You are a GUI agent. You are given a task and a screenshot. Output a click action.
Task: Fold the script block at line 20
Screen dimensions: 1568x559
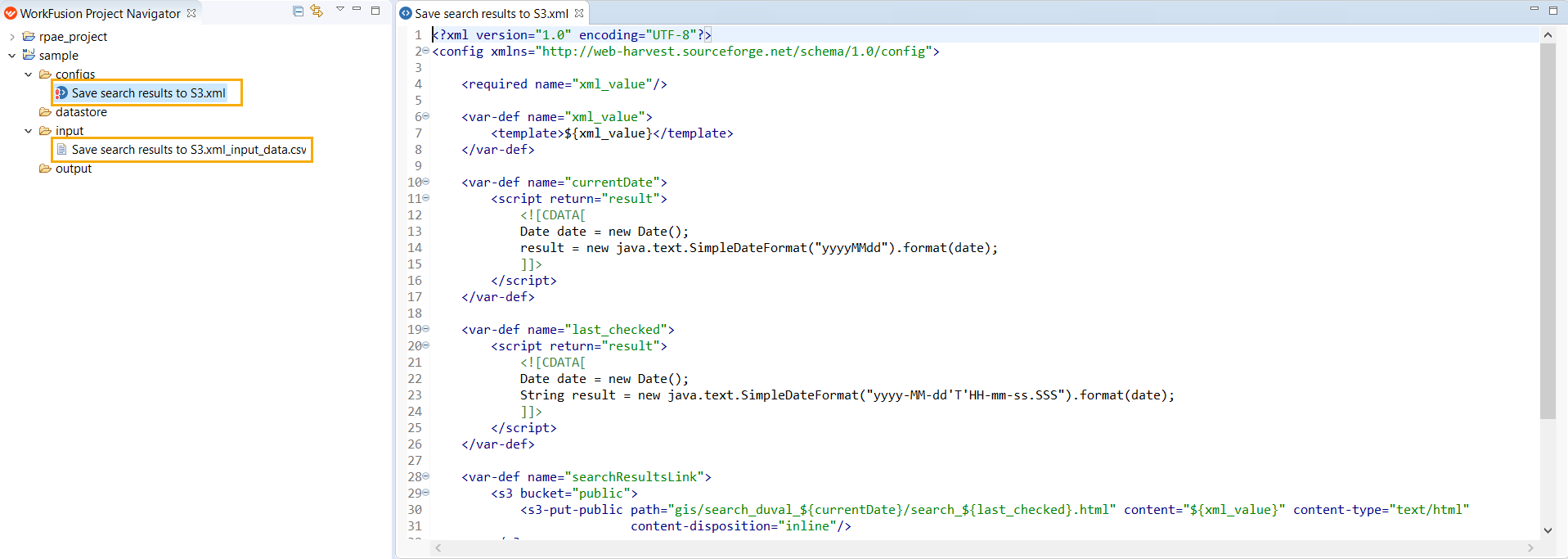[425, 345]
